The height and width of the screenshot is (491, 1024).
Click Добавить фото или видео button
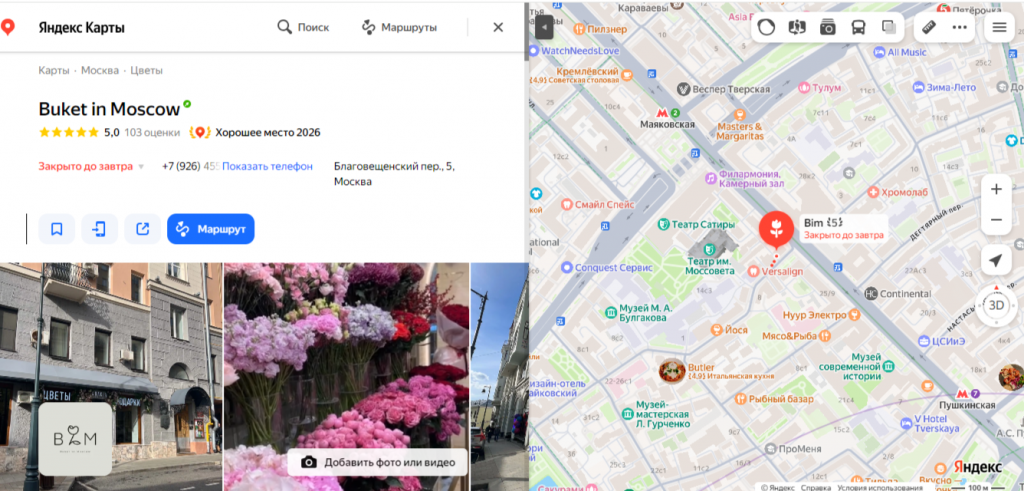pyautogui.click(x=377, y=462)
